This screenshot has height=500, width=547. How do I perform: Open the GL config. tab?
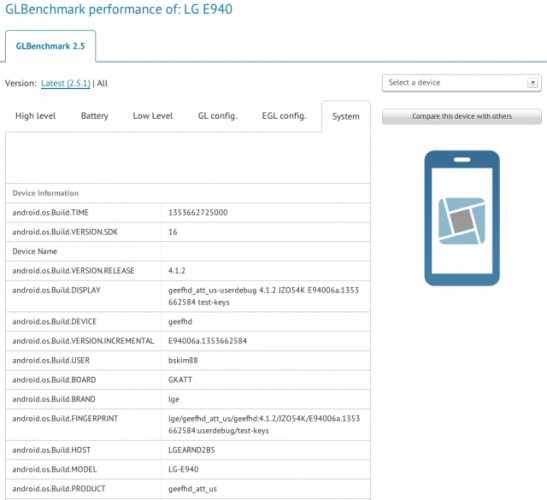pos(218,116)
